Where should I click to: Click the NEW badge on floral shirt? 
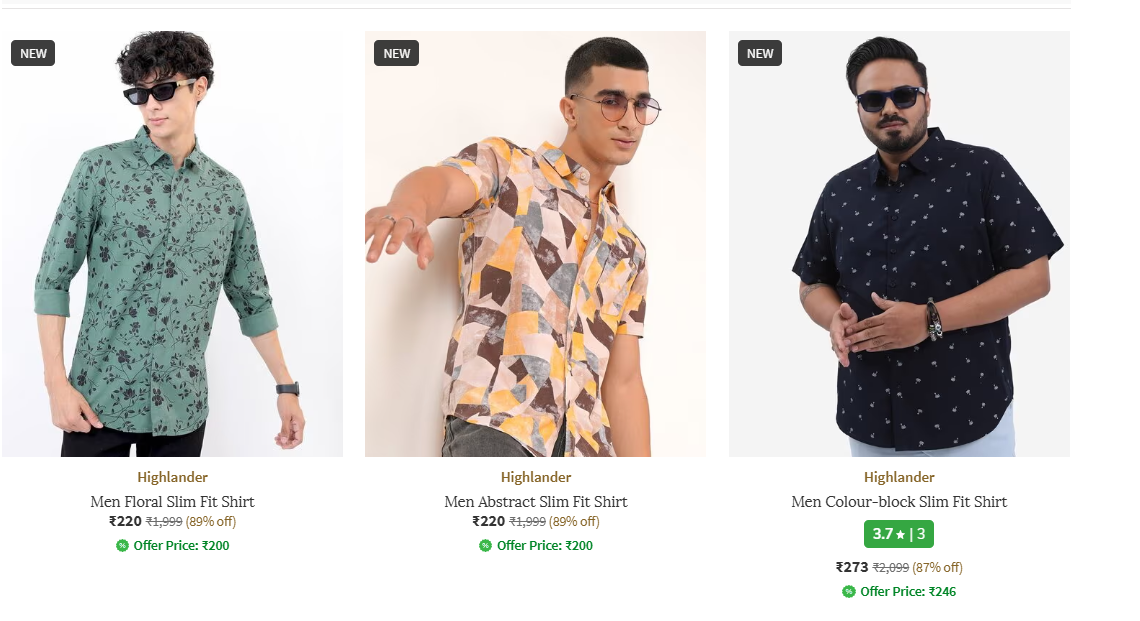coord(33,53)
